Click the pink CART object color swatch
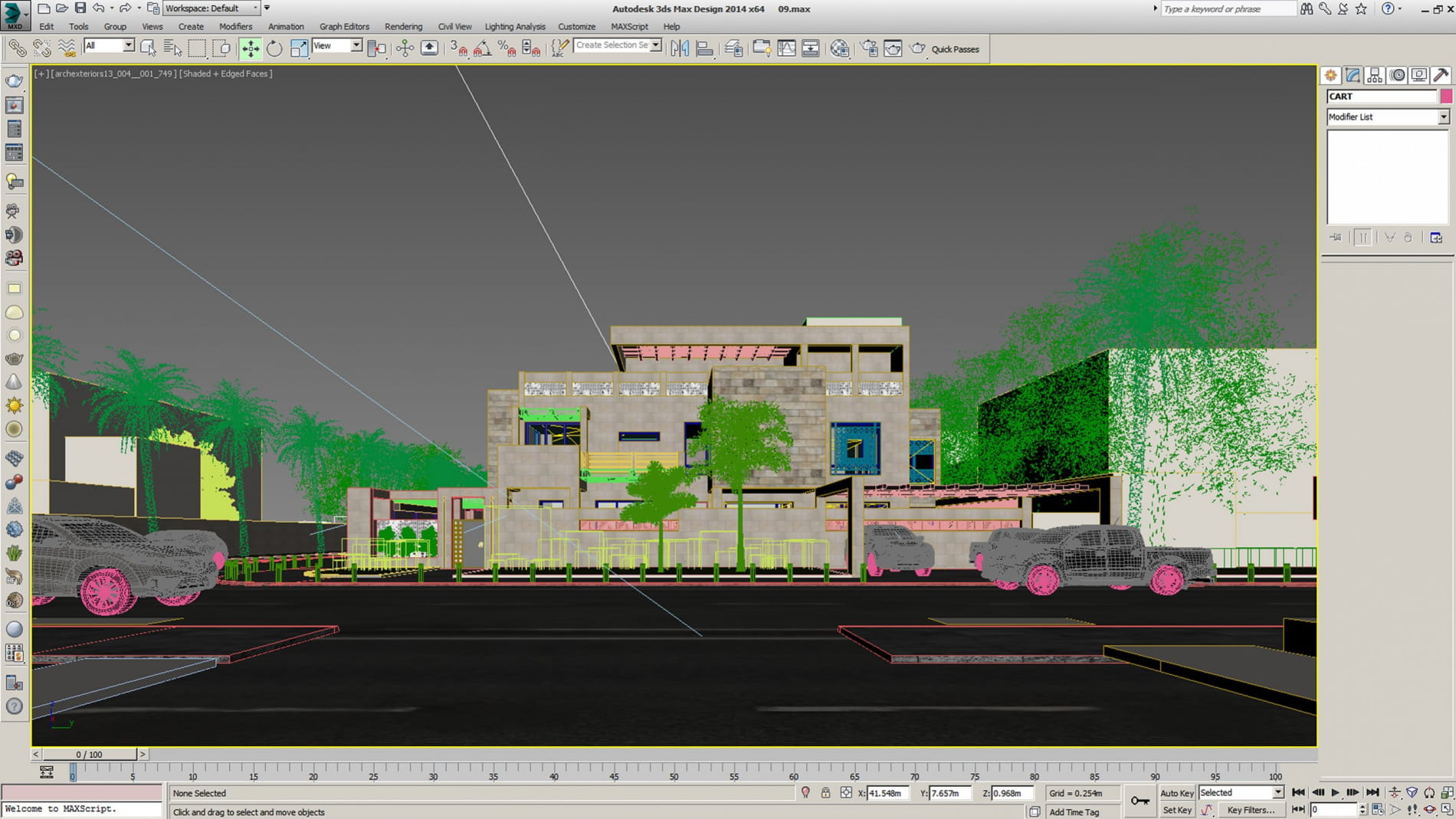 click(1446, 97)
